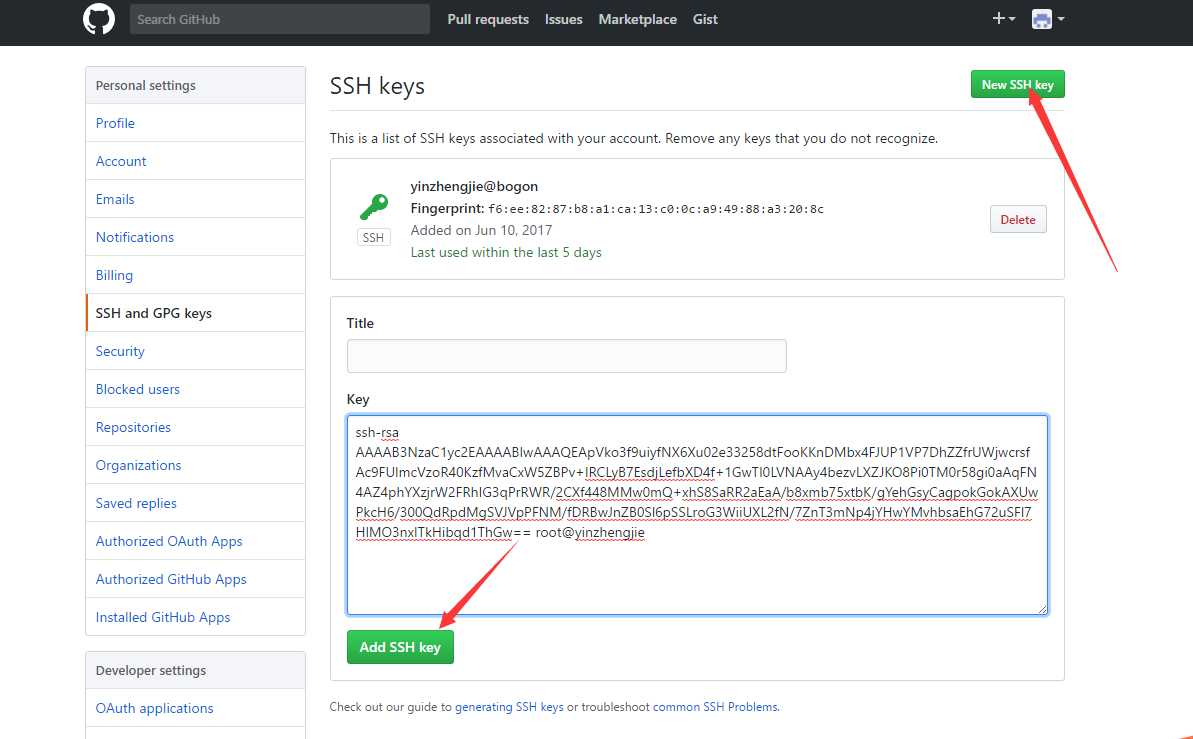
Task: Click root@yinzhengjie at the end of key
Action: pos(590,533)
